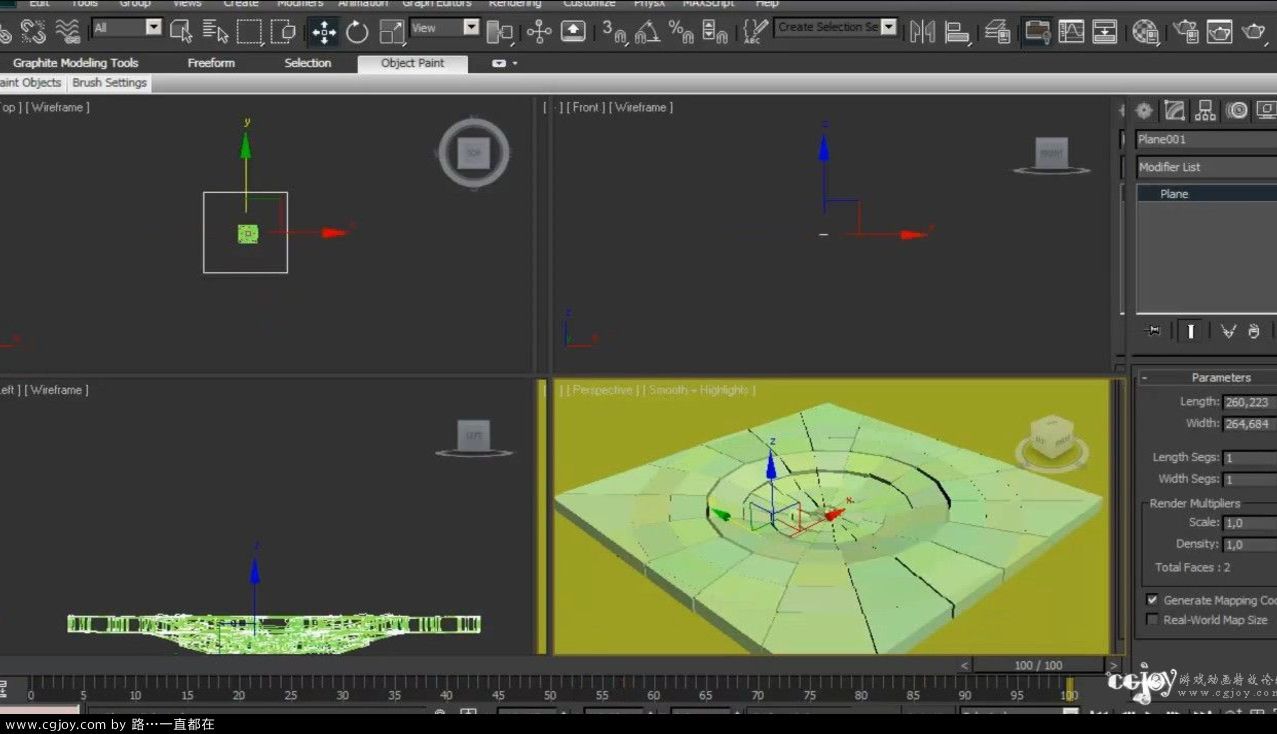Click the Width value field
This screenshot has height=734, width=1277.
tap(1250, 424)
